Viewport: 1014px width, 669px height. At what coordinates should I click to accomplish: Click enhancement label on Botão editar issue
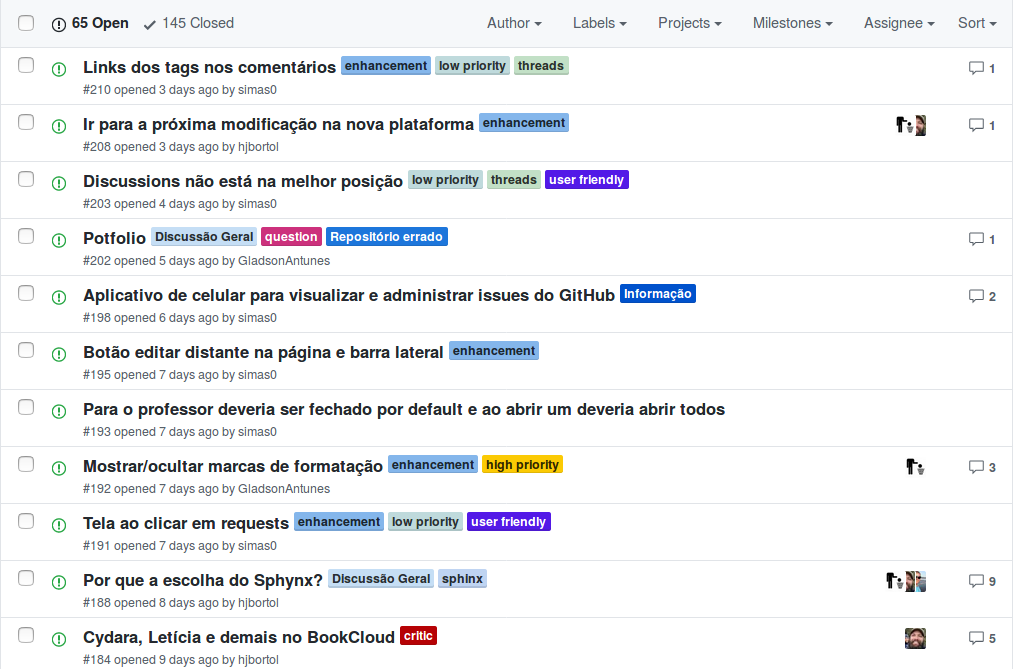[x=494, y=351]
